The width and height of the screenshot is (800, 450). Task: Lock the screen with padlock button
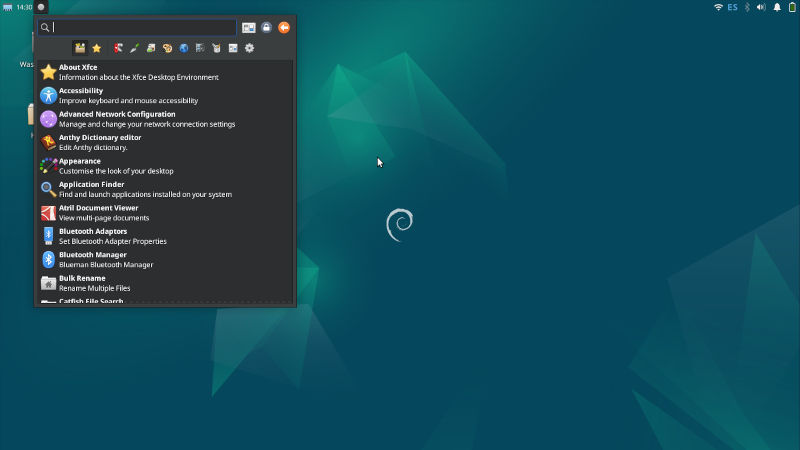pos(266,28)
